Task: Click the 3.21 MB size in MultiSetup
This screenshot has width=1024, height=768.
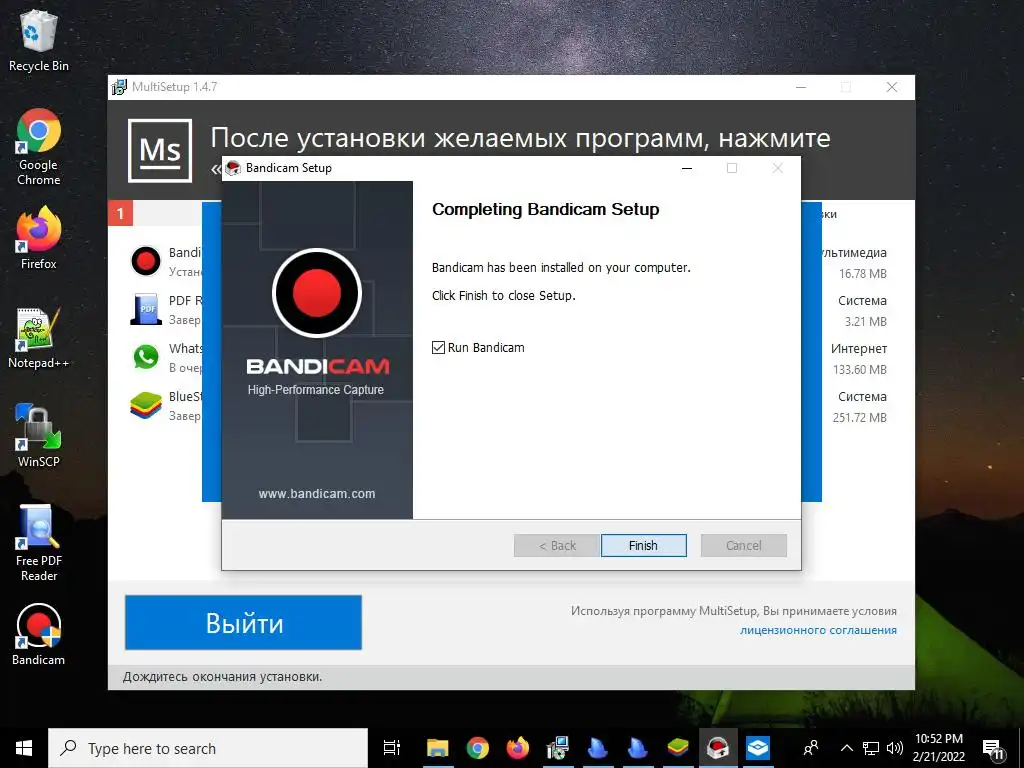Action: [865, 321]
